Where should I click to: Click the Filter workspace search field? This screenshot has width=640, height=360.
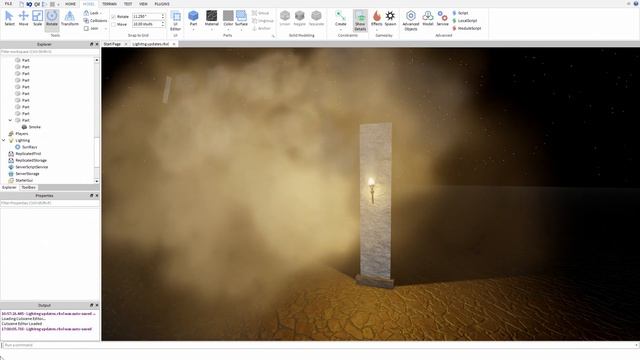50,52
